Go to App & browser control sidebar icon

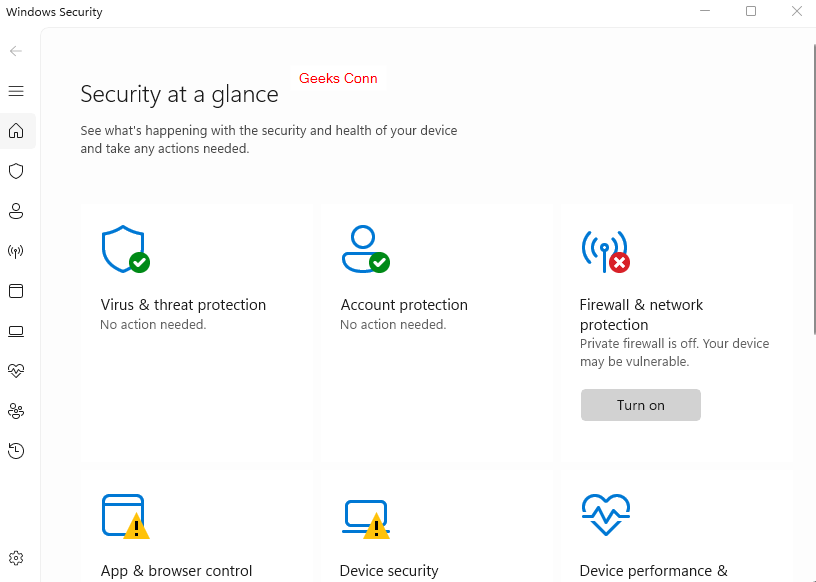click(16, 291)
